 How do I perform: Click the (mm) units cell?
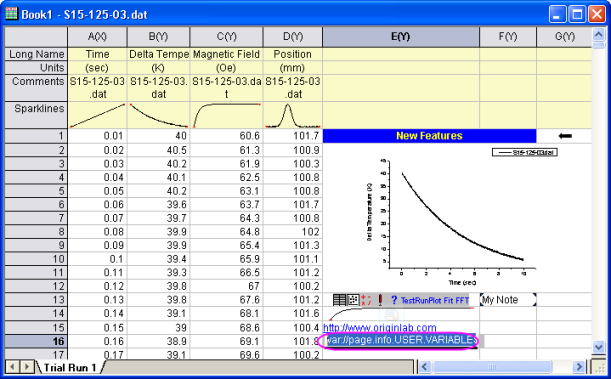(x=293, y=68)
